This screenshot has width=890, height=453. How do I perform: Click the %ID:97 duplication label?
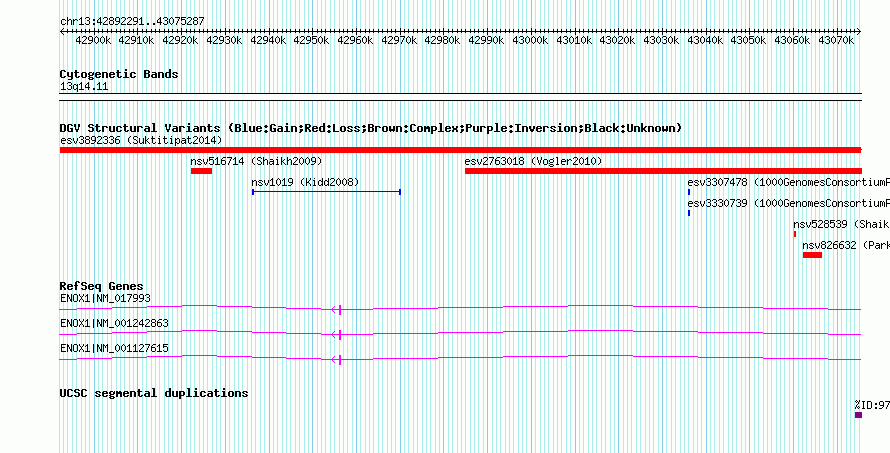click(872, 405)
